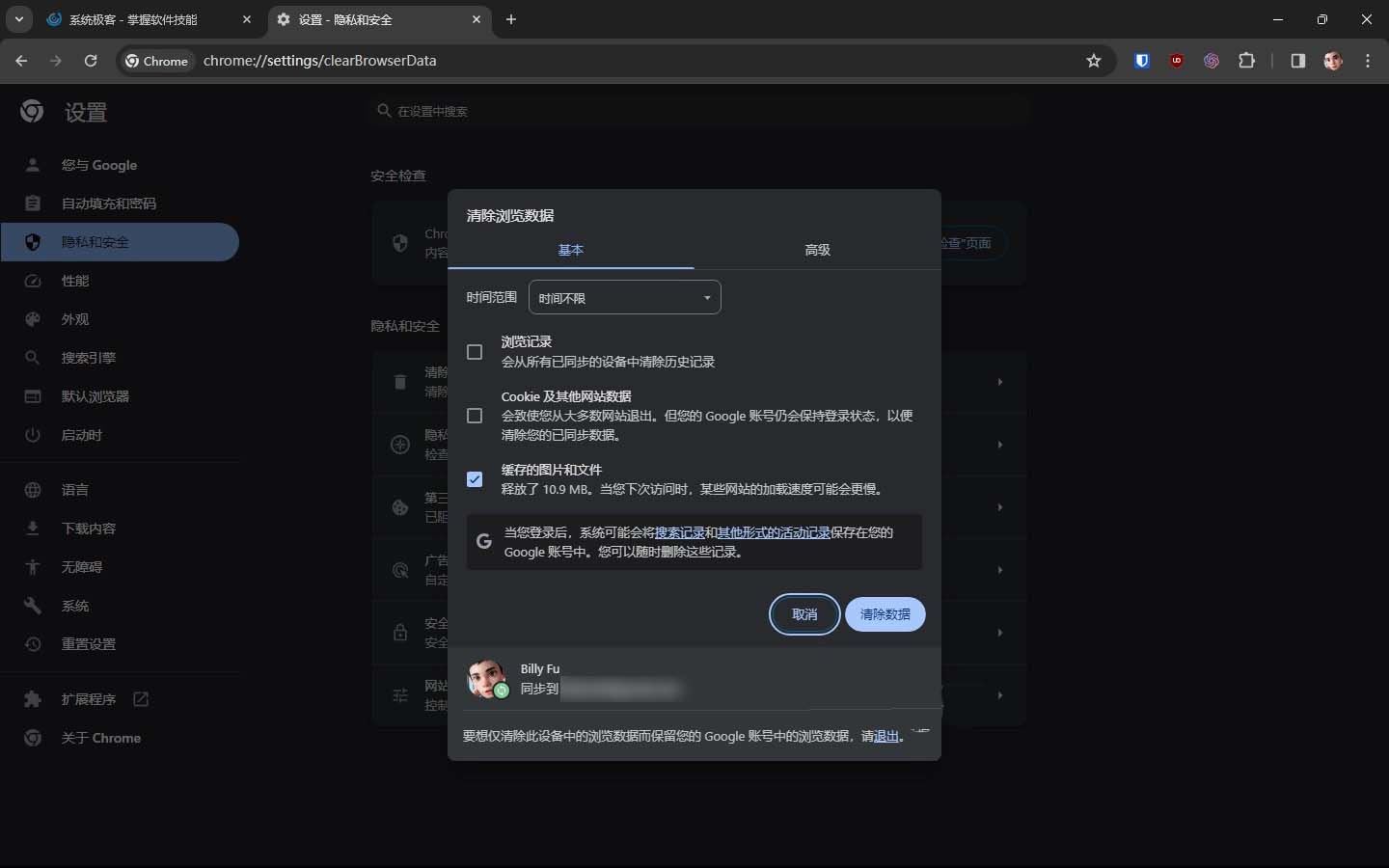Close the 系统极客 tab
1389x868 pixels.
click(x=247, y=19)
